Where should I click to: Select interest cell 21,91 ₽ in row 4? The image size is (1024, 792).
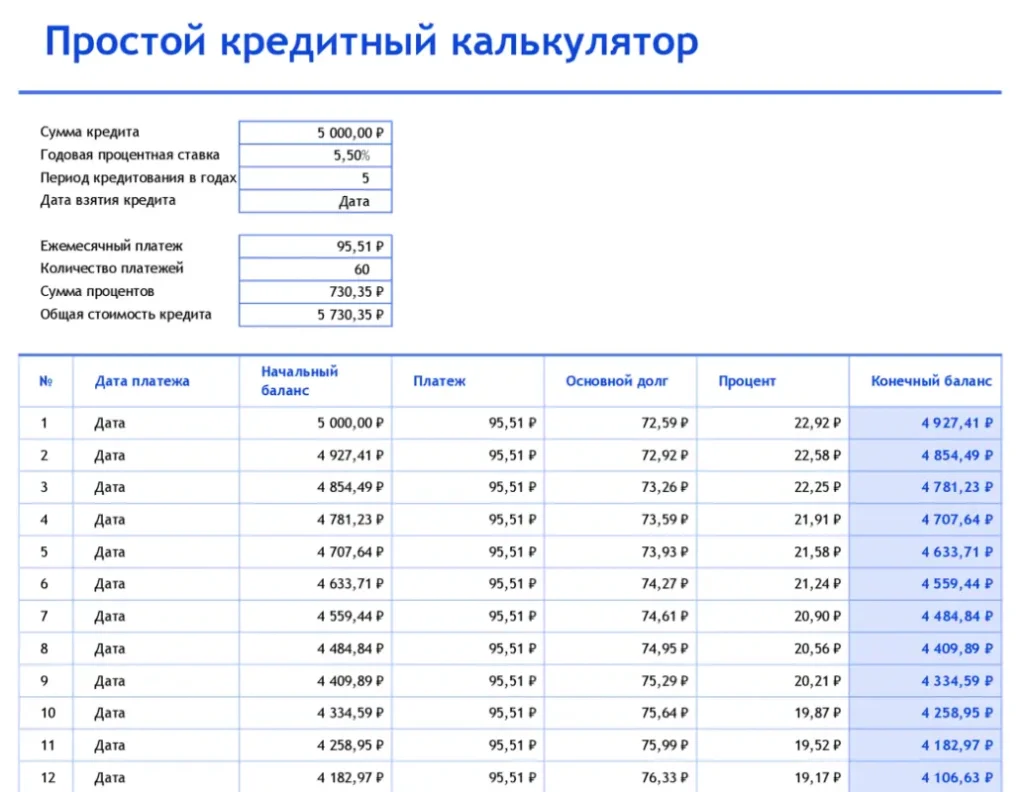pos(773,520)
